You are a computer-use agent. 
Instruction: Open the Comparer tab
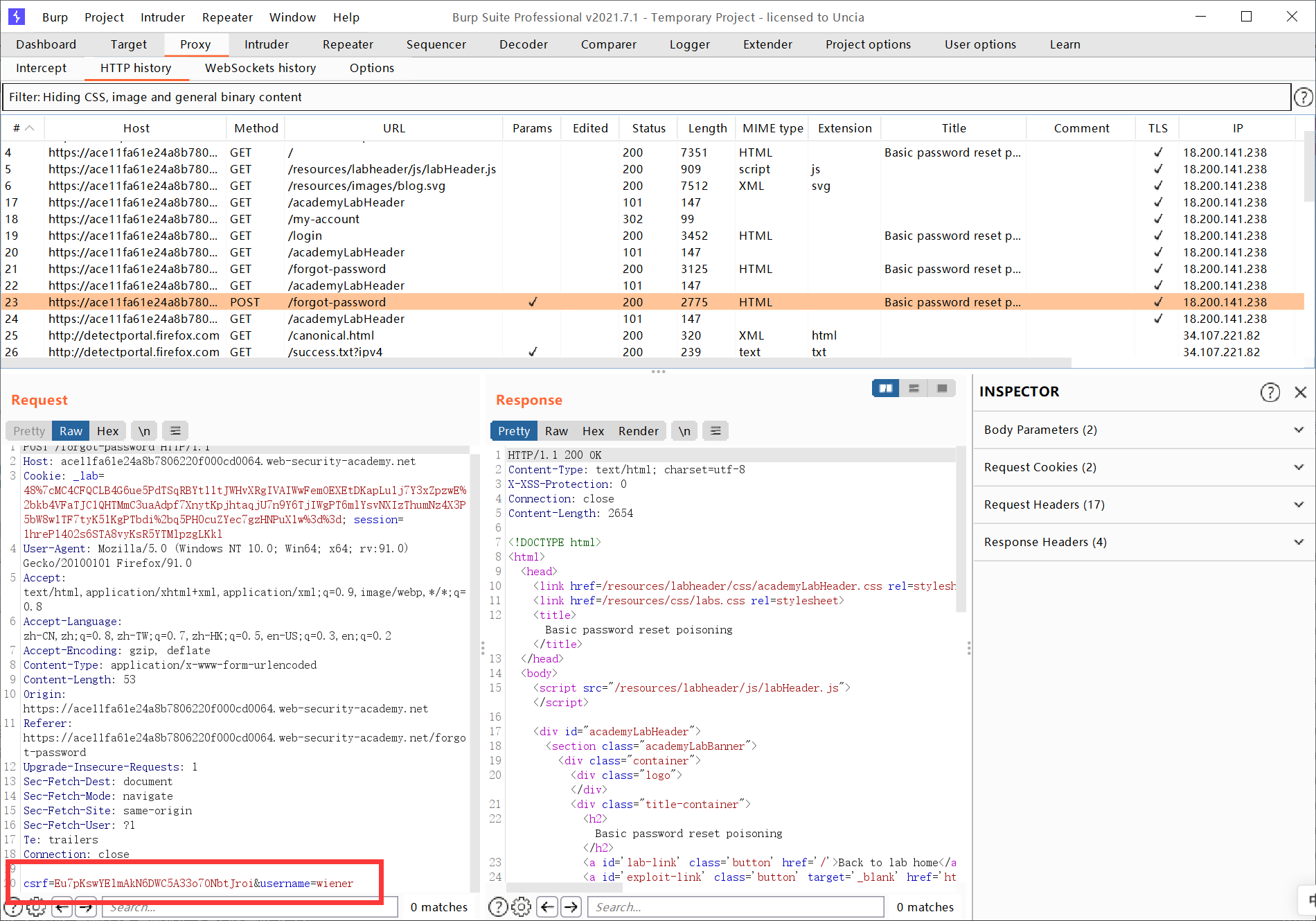(x=608, y=44)
